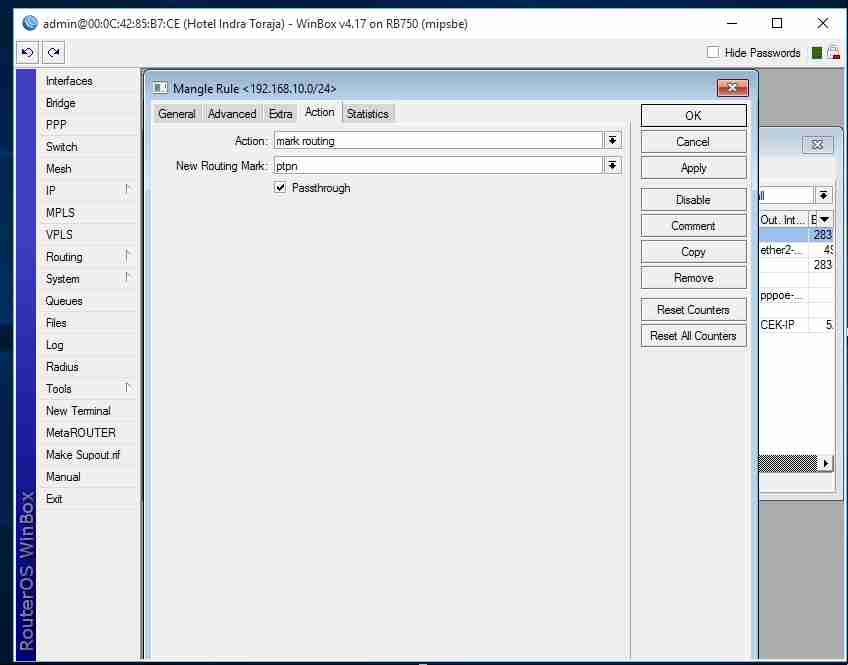
Task: Click the Comment button
Action: [x=693, y=225]
